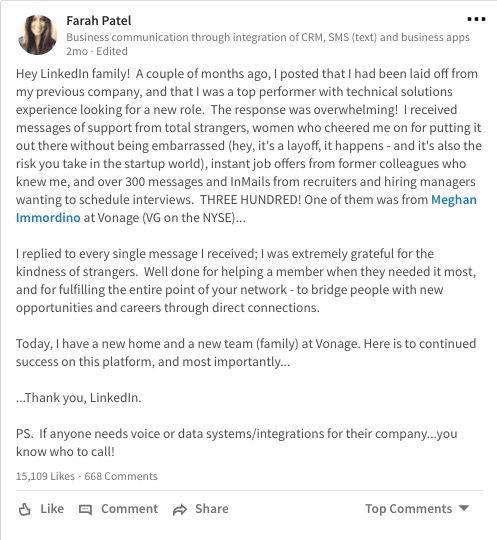
Task: Open Meghan Immordino's profile link
Action: pyautogui.click(x=454, y=200)
